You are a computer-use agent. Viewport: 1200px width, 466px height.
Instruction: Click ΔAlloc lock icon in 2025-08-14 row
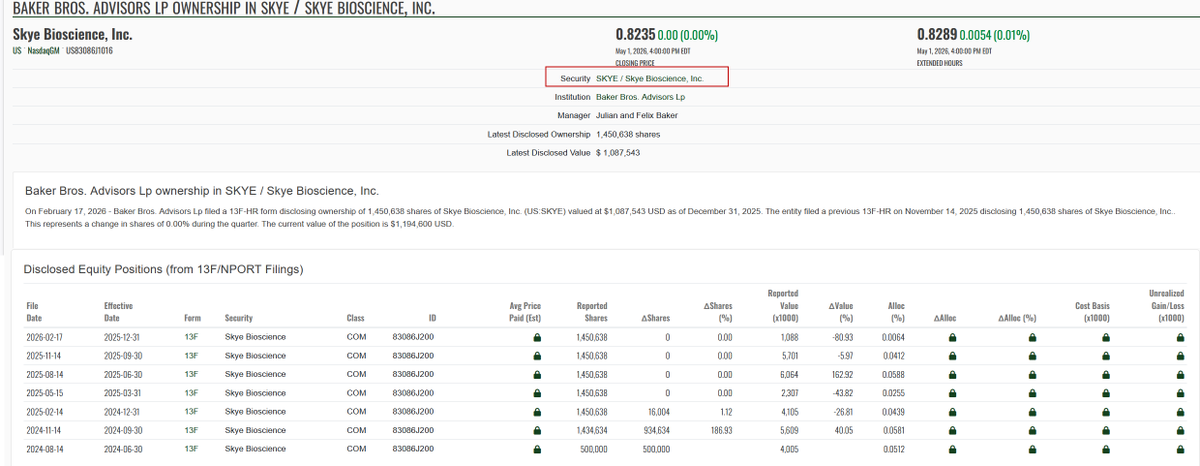coord(952,375)
